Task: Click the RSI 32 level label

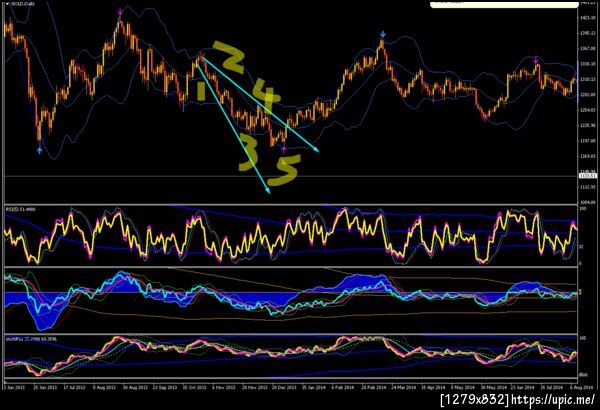Action: 581,247
